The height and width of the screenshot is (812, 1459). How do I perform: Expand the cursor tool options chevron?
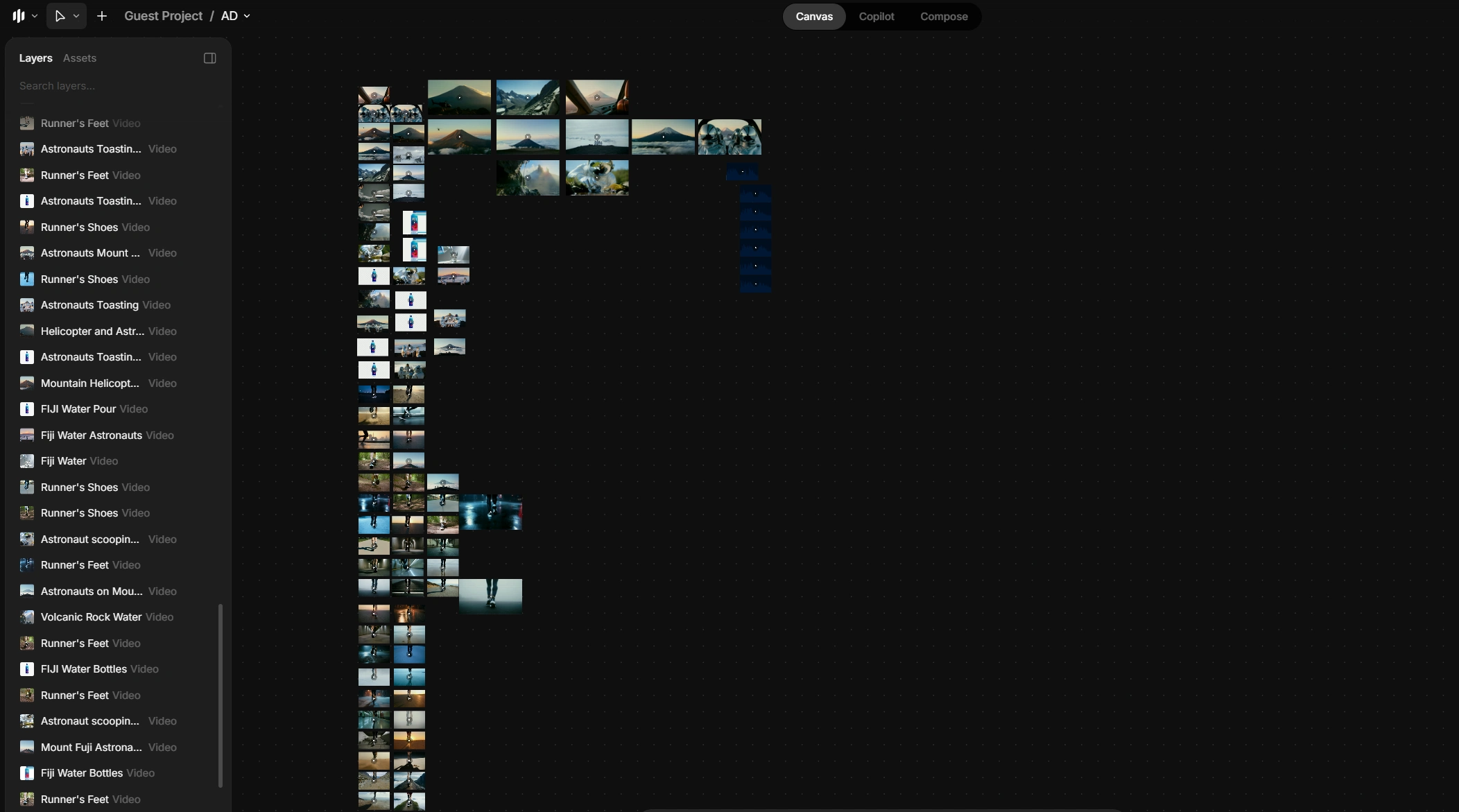(76, 16)
